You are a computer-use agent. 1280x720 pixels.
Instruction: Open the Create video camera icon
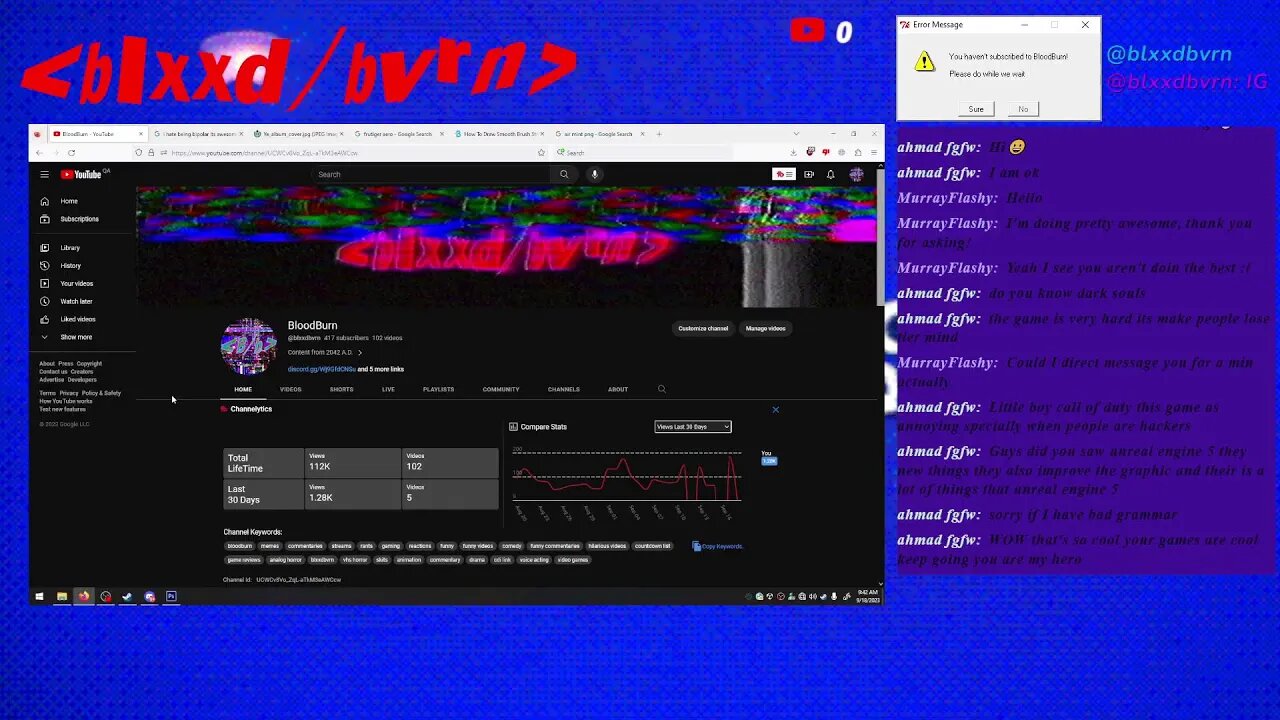point(809,174)
